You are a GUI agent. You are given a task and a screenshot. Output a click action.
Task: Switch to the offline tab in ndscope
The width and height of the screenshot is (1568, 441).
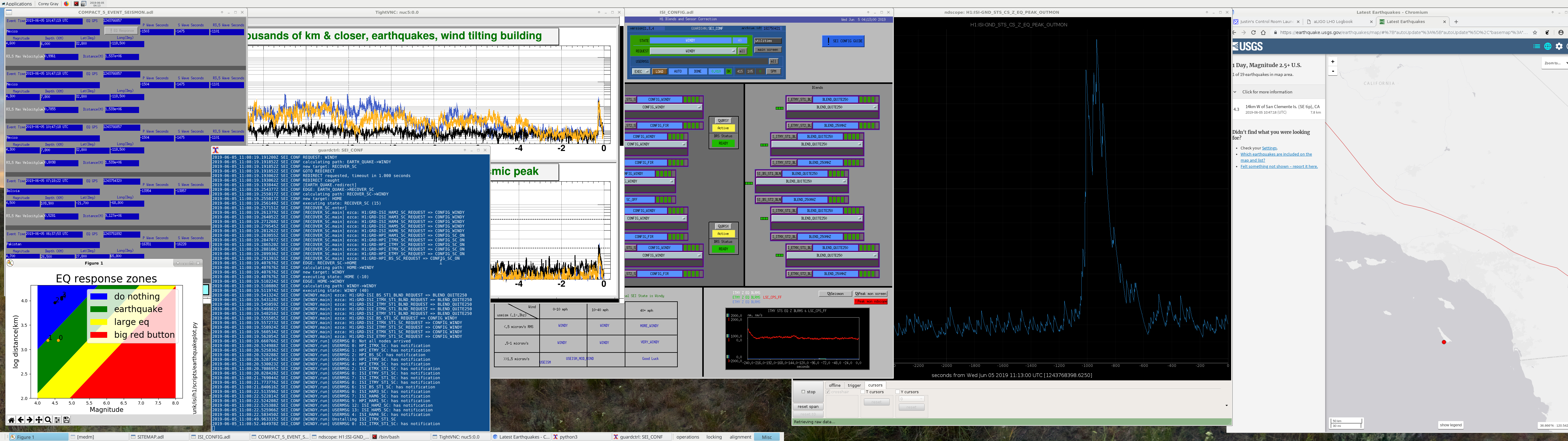835,385
